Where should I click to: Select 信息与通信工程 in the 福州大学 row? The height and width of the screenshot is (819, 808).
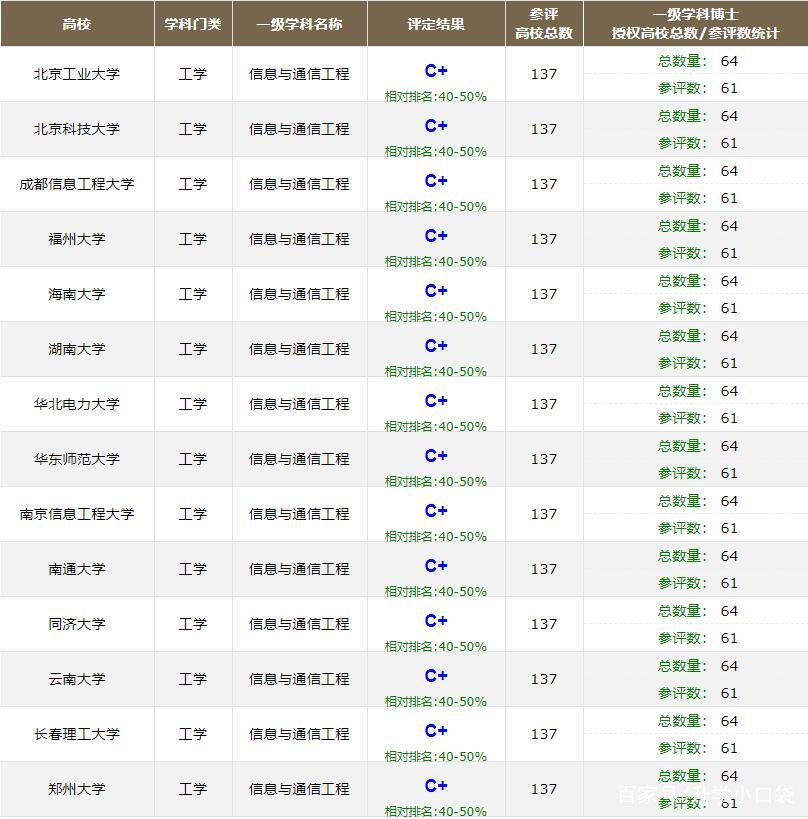(299, 239)
